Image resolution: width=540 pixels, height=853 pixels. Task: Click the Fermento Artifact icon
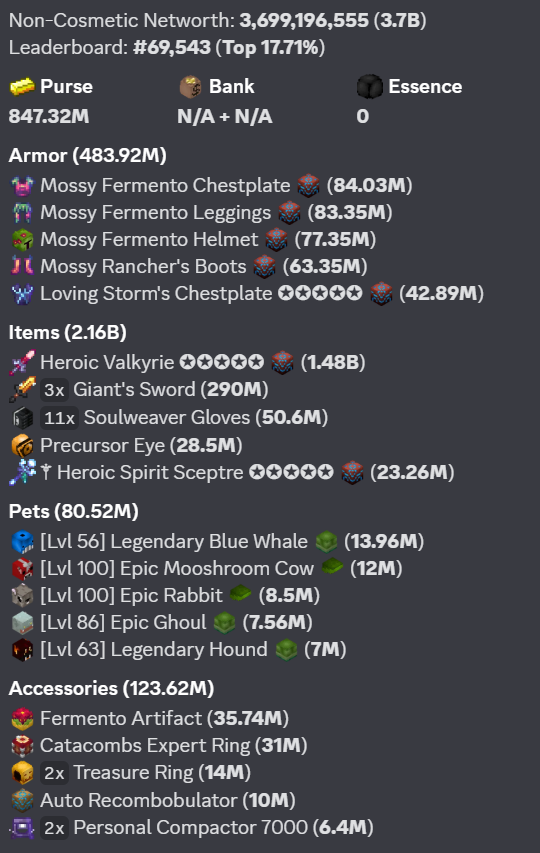(22, 719)
